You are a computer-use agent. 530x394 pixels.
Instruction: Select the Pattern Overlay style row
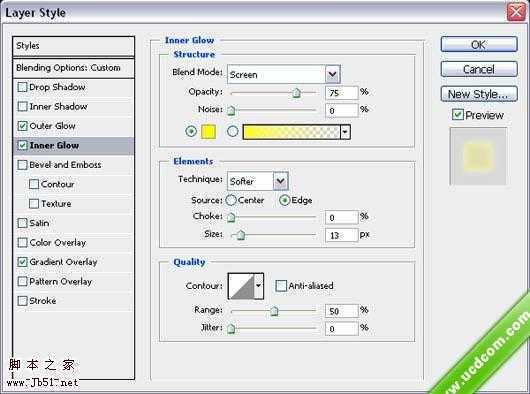[x=73, y=281]
